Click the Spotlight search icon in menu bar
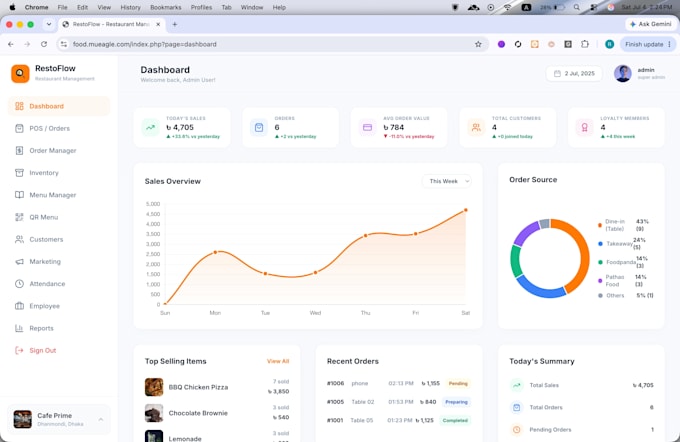Image resolution: width=680 pixels, height=442 pixels. tap(576, 7)
